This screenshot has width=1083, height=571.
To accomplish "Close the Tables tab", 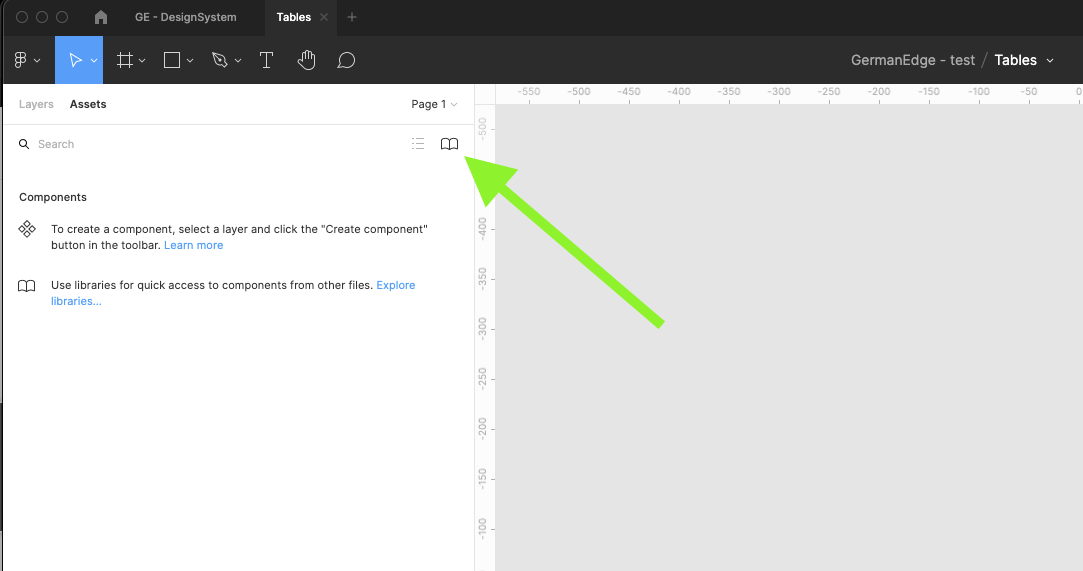I will [324, 17].
